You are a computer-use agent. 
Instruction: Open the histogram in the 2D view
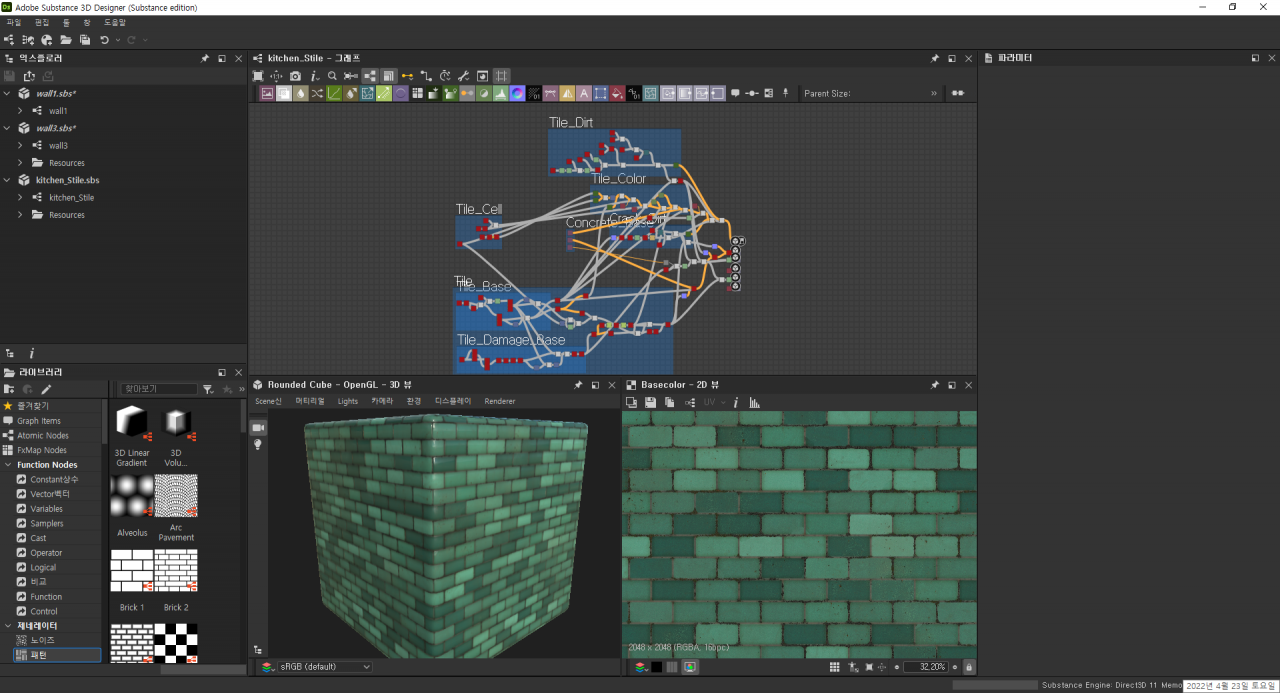click(x=755, y=402)
